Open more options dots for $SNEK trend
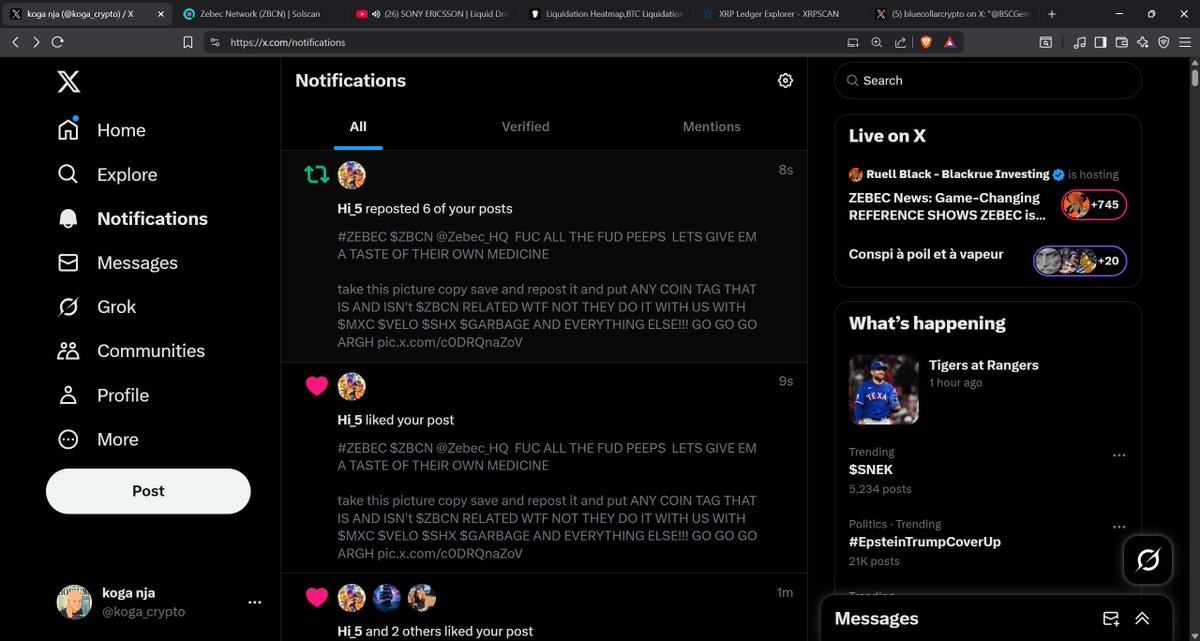The width and height of the screenshot is (1200, 641). click(1119, 455)
